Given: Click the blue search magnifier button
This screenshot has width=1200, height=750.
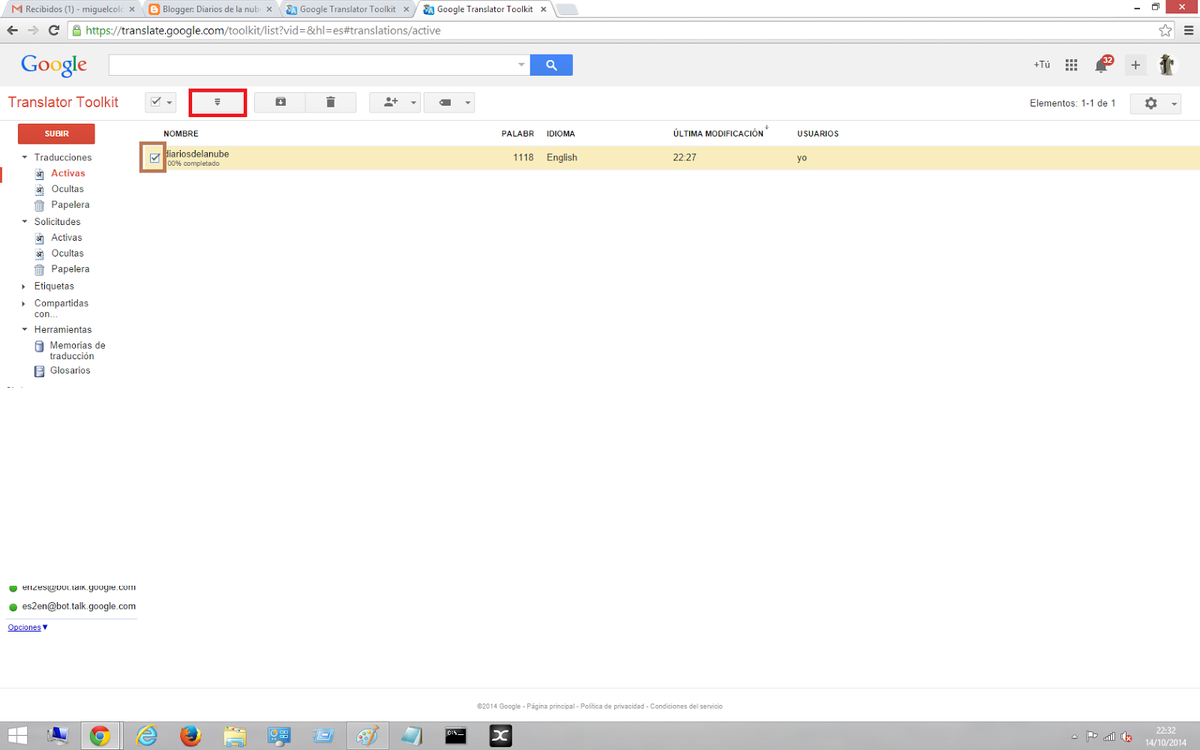Looking at the screenshot, I should pyautogui.click(x=551, y=65).
